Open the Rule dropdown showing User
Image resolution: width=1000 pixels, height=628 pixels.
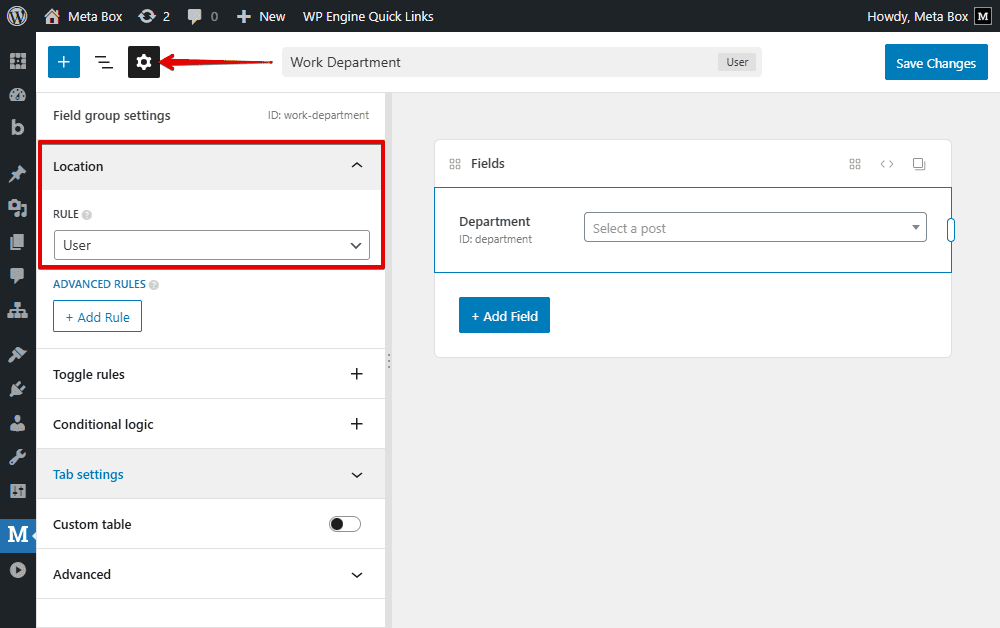pyautogui.click(x=211, y=245)
